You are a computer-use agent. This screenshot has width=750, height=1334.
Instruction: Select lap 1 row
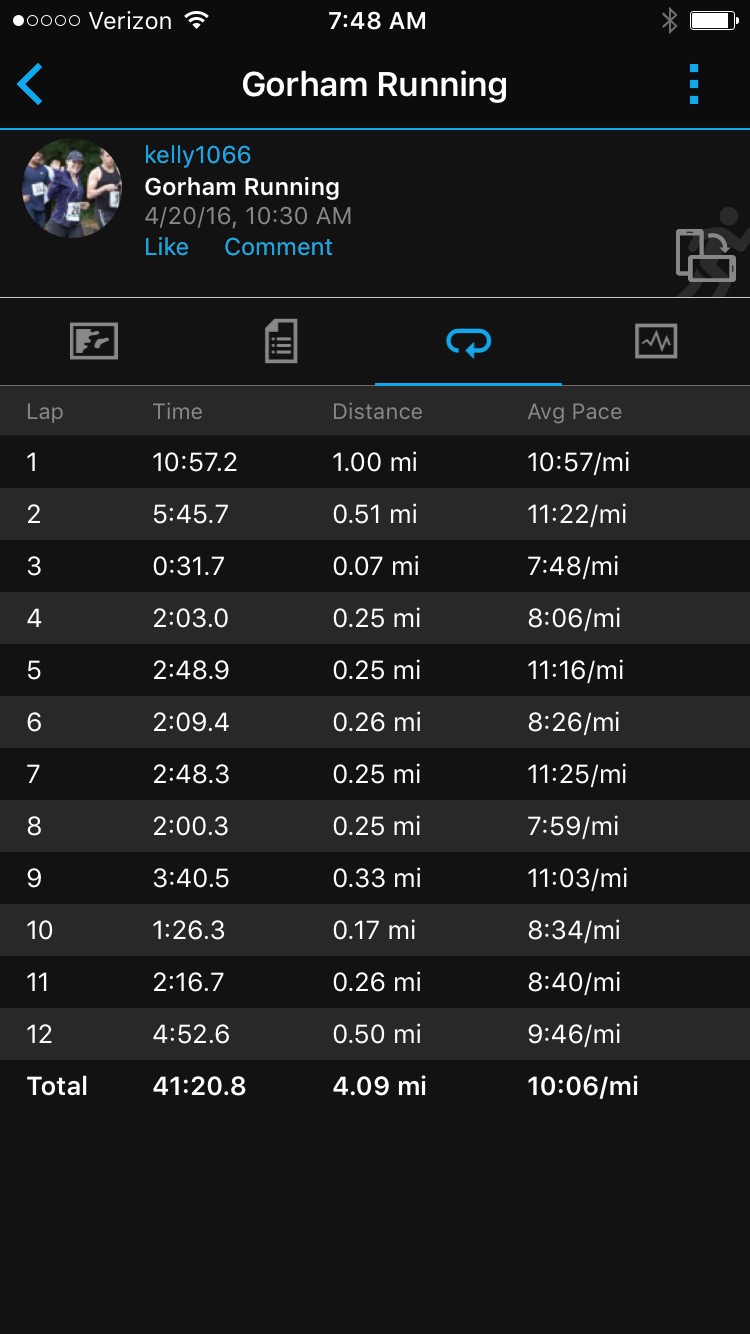click(375, 462)
